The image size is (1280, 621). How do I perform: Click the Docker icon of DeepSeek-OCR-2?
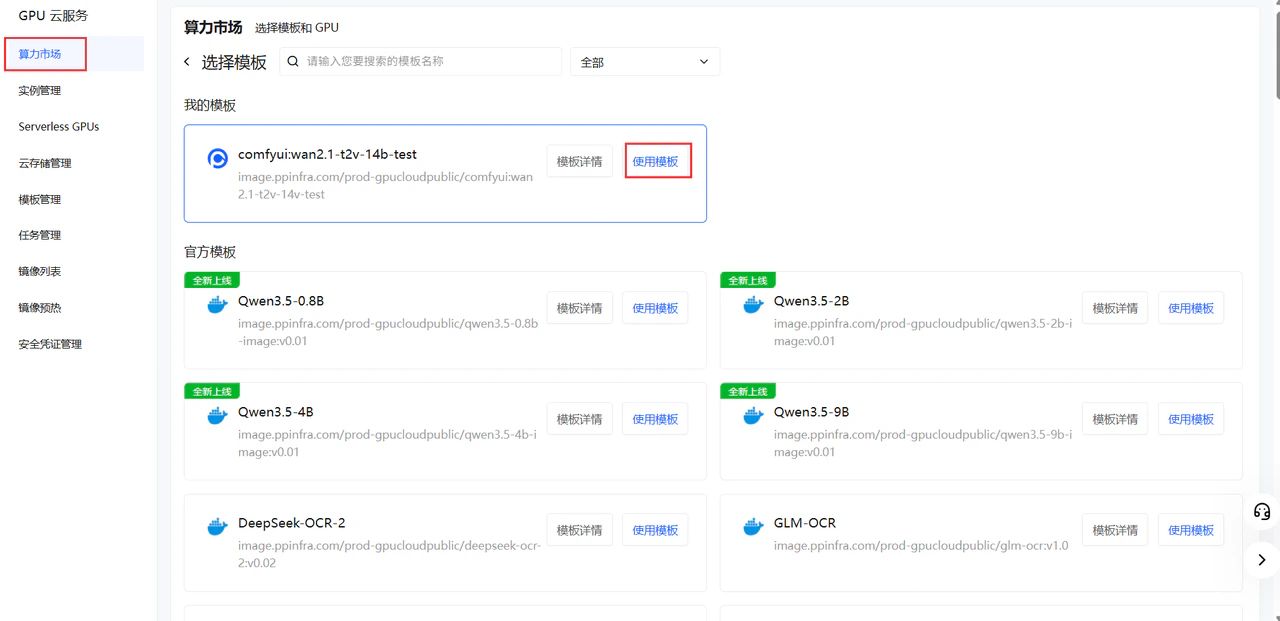click(x=217, y=527)
